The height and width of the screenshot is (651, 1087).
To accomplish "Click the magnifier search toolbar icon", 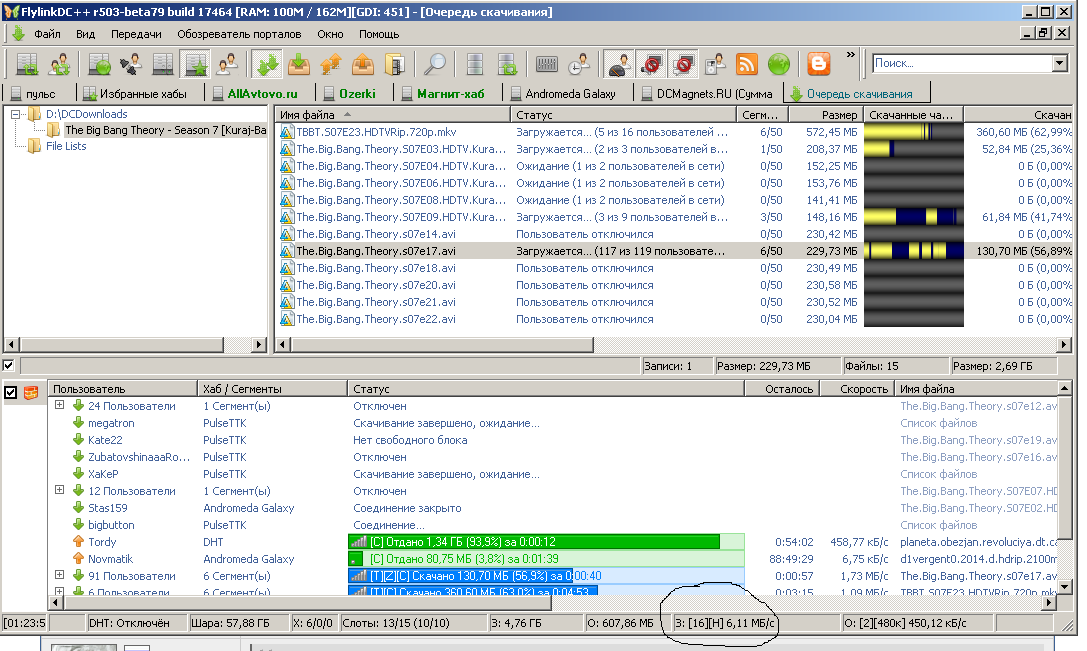I will (435, 65).
